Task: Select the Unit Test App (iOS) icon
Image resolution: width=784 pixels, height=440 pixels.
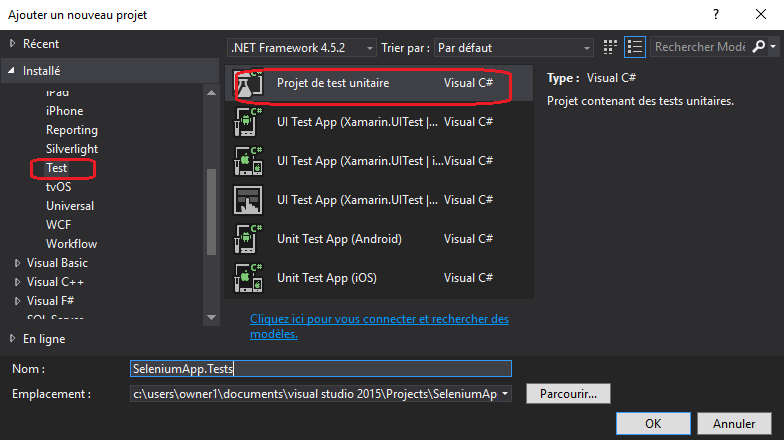Action: (x=248, y=277)
